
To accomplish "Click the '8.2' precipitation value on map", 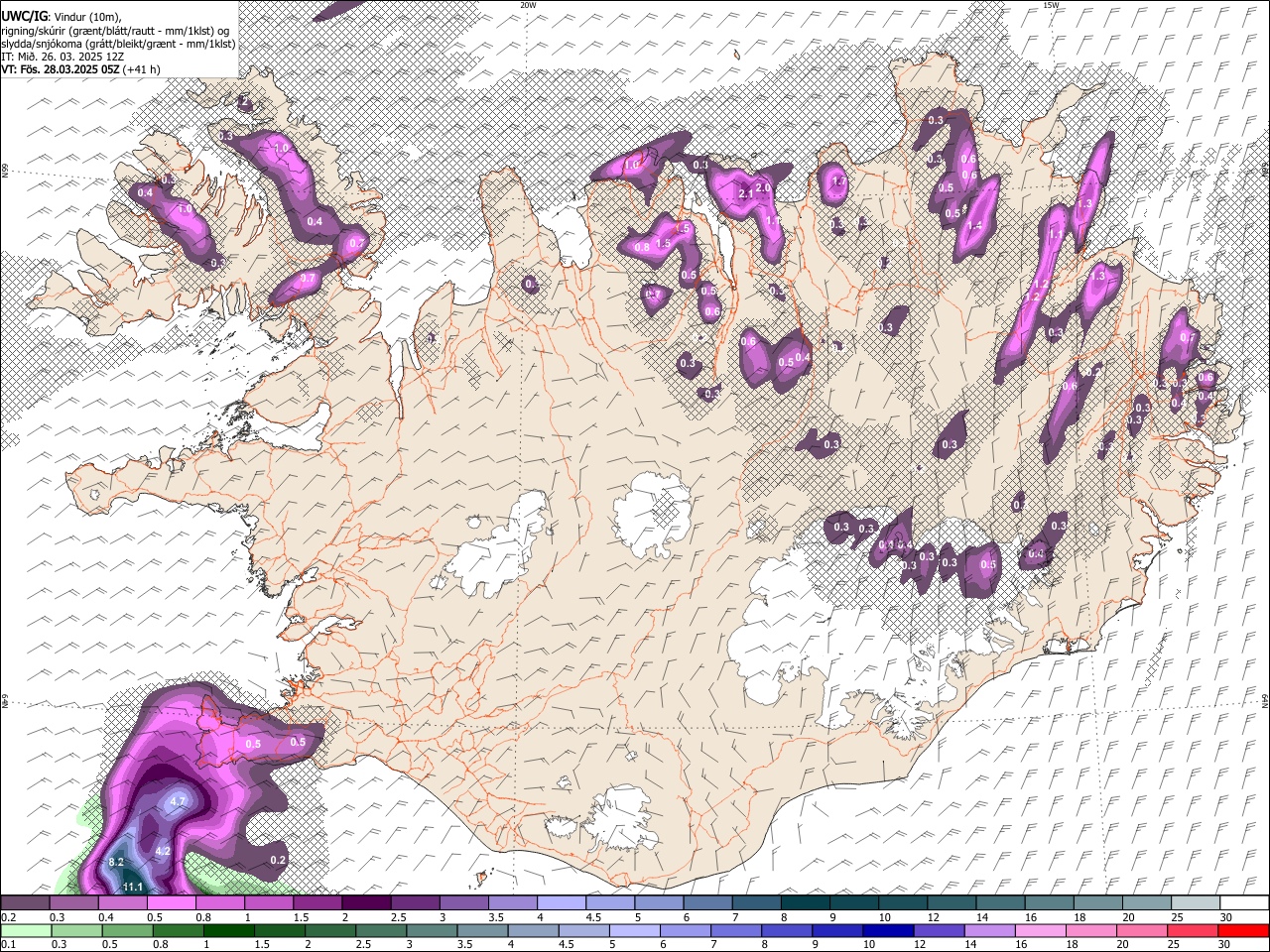I will coord(116,862).
